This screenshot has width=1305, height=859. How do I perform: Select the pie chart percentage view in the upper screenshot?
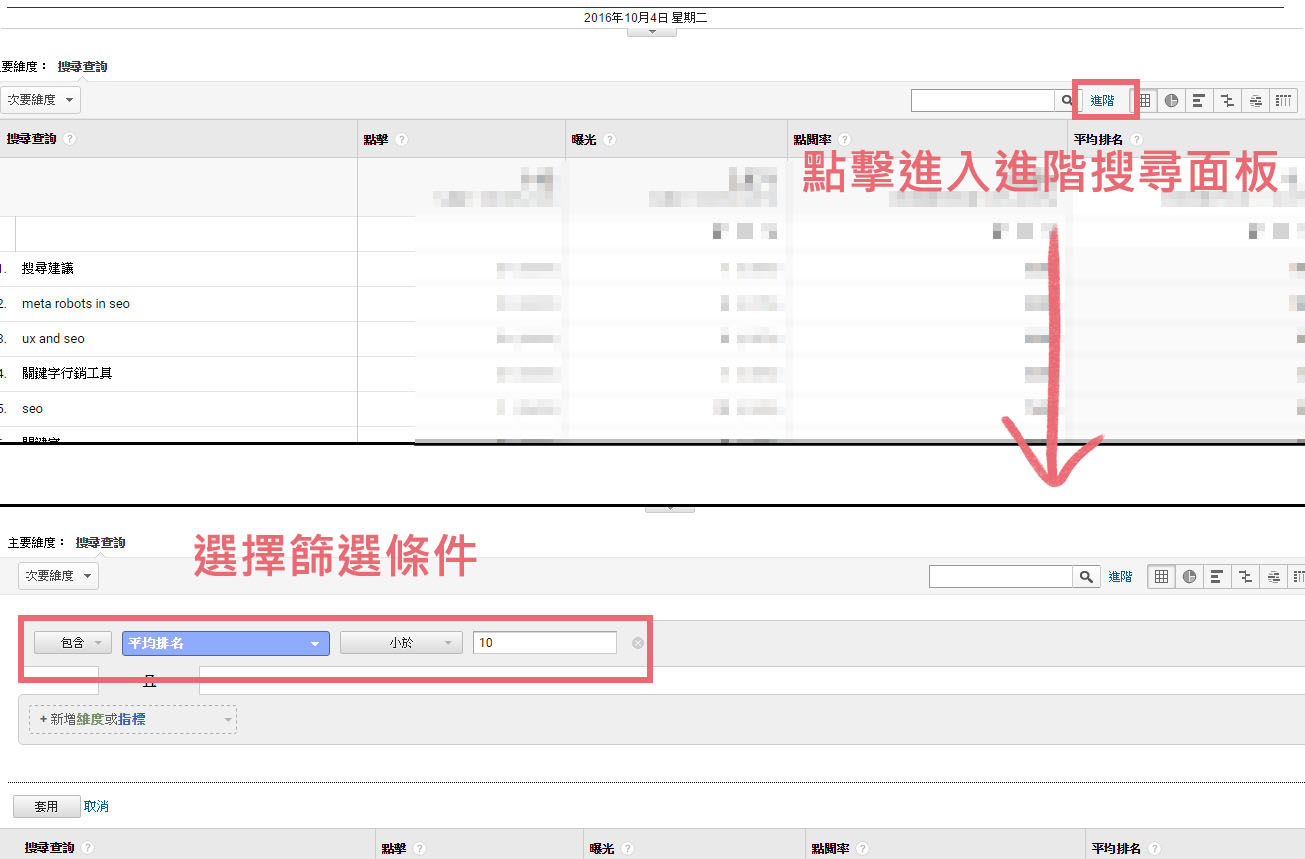pyautogui.click(x=1171, y=100)
